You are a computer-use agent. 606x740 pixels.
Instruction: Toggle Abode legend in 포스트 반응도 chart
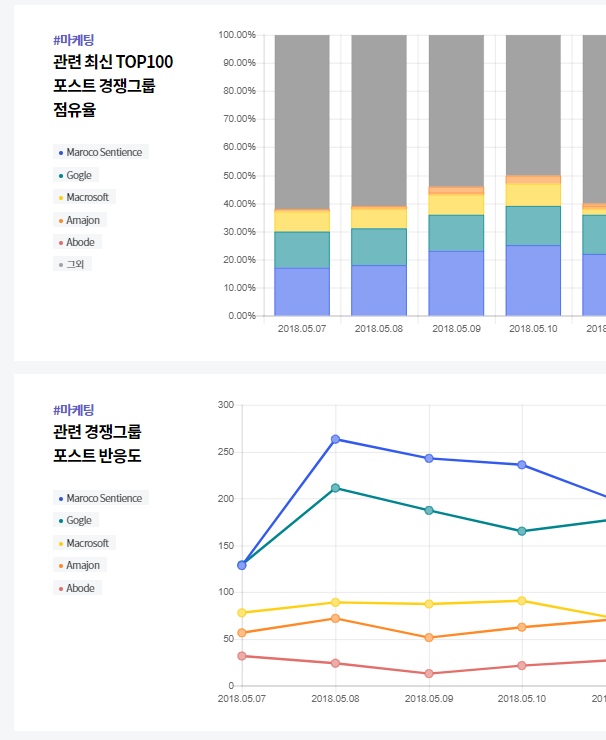tap(77, 588)
